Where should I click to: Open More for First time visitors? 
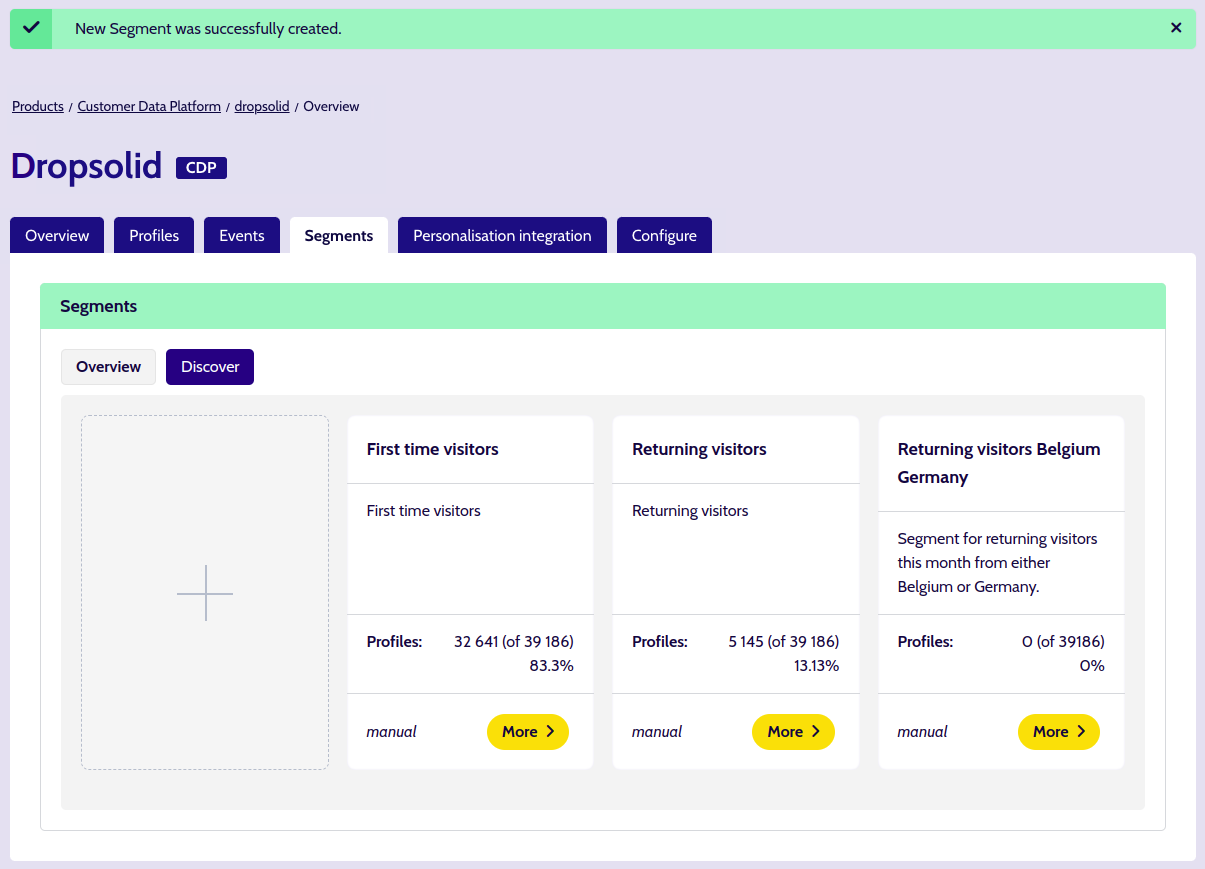click(528, 732)
